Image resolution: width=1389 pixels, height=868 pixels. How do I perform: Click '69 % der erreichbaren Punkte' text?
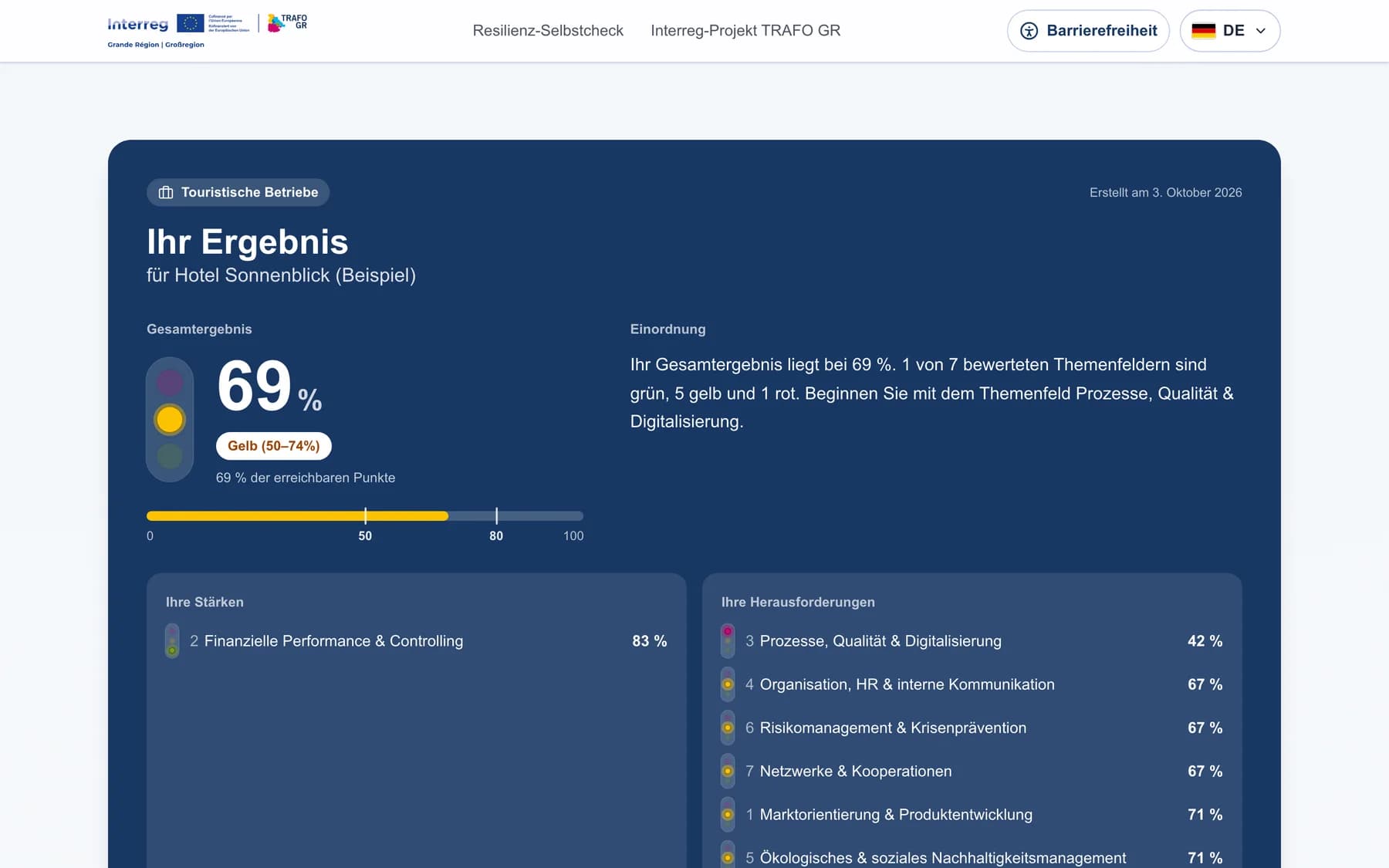pyautogui.click(x=306, y=478)
